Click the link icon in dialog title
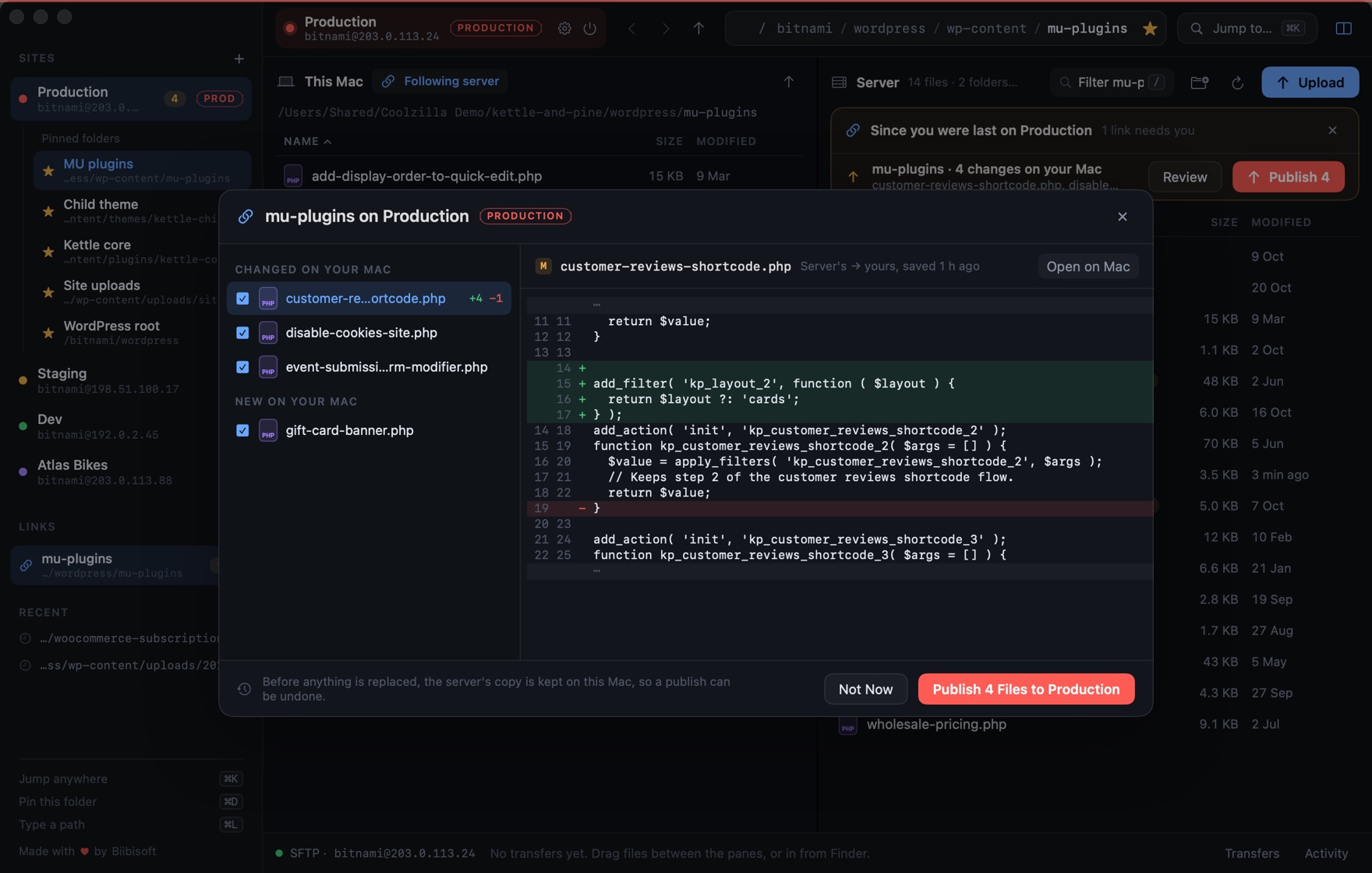This screenshot has height=873, width=1372. tap(246, 217)
